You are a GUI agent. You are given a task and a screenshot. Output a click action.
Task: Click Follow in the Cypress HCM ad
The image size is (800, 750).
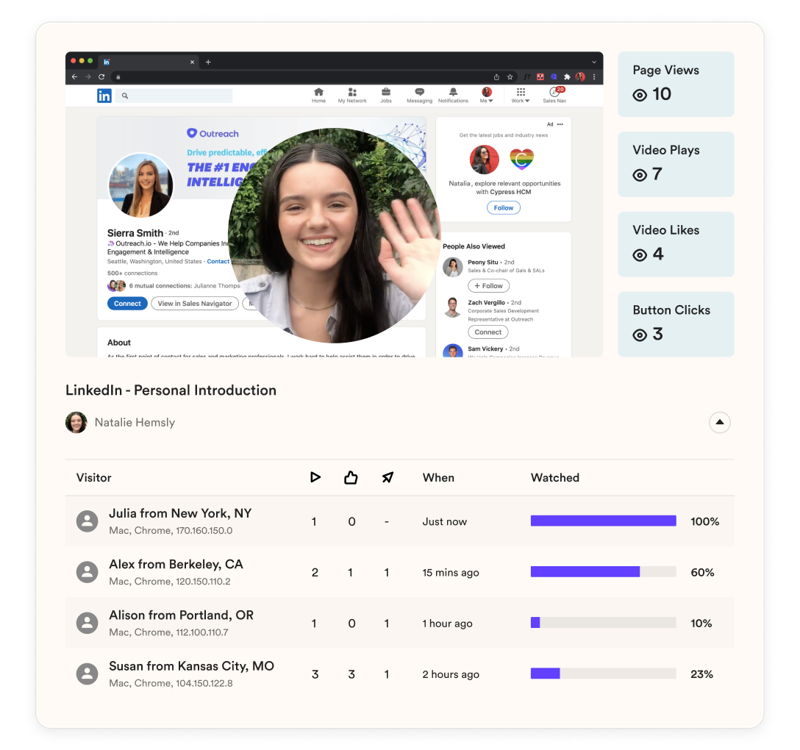pyautogui.click(x=504, y=208)
